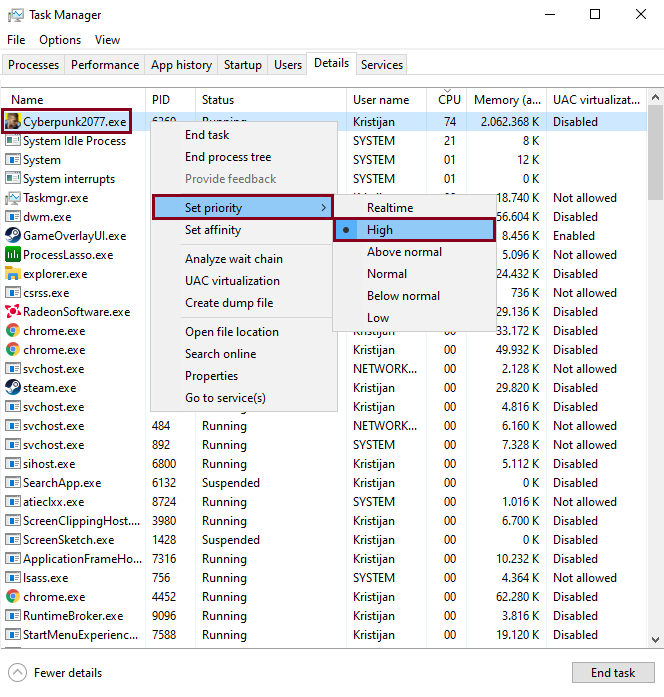Set priority to Low
Screen dimensions: 664x697
[x=414, y=318]
